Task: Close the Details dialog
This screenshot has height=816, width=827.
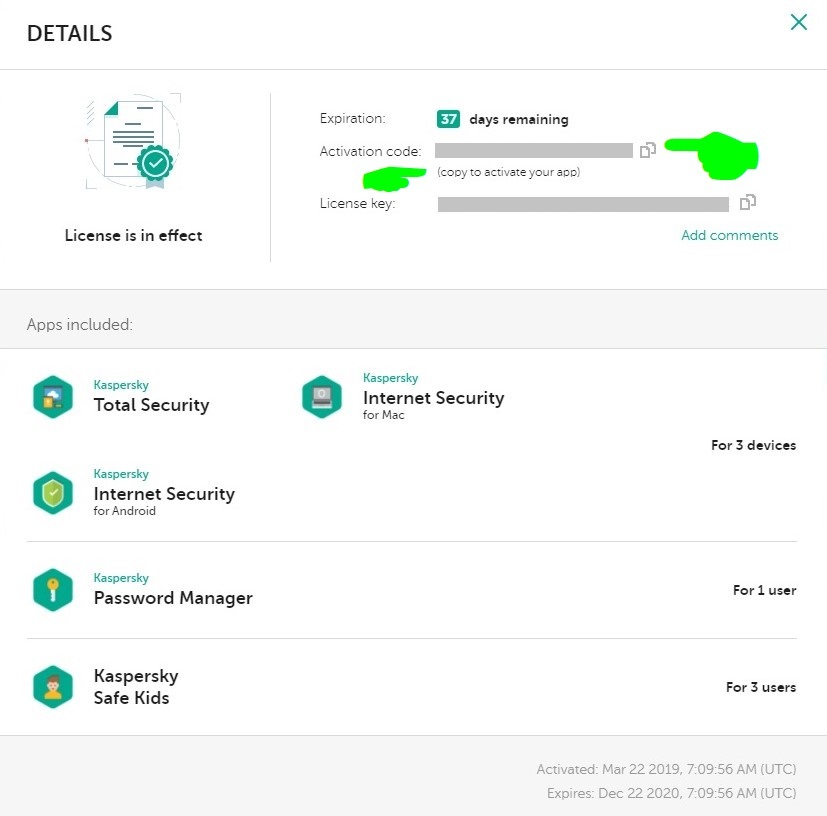Action: (798, 22)
